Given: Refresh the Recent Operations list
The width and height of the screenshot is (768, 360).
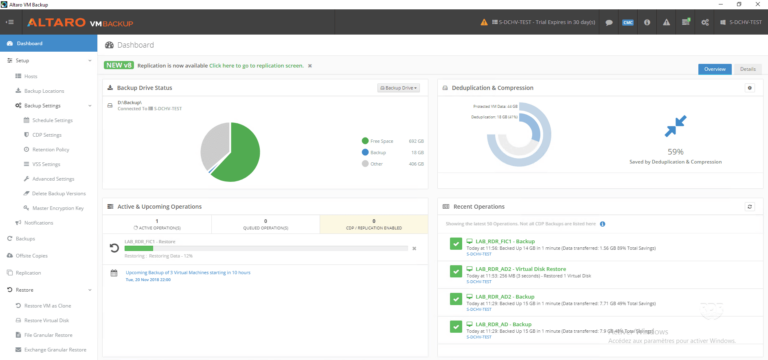Looking at the screenshot, I should tap(749, 207).
